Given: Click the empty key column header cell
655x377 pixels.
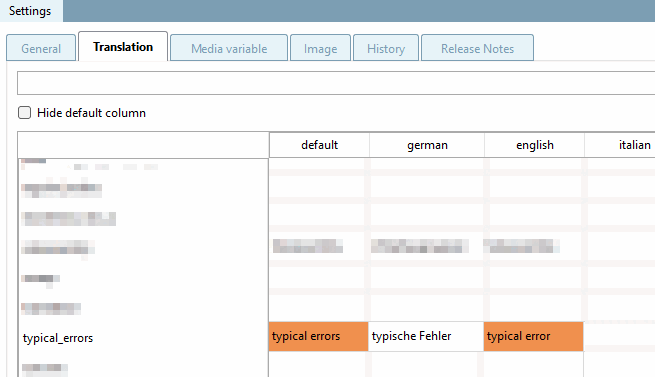Looking at the screenshot, I should (x=143, y=145).
